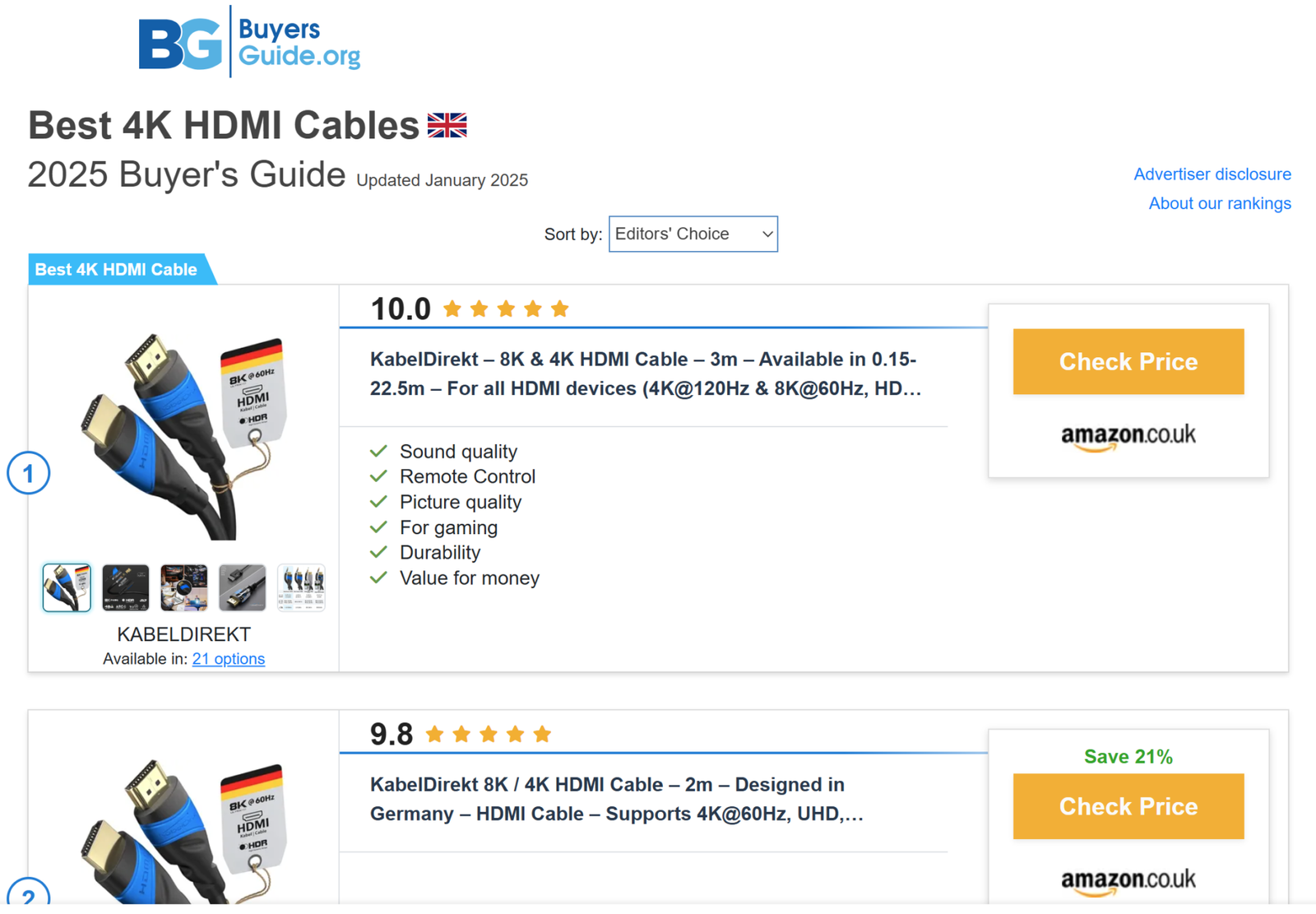Open the 21 options link under KABELDIREKT
1316x914 pixels.
tap(229, 659)
